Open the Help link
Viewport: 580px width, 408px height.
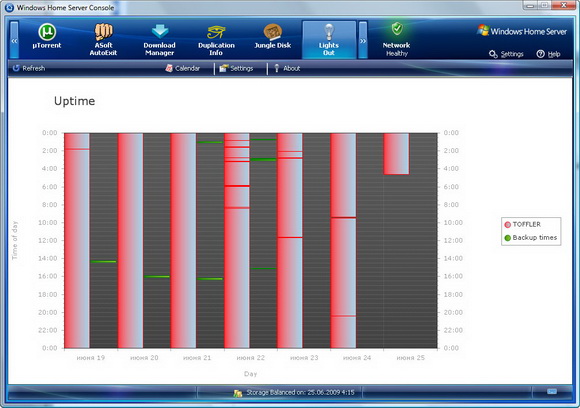click(x=548, y=54)
